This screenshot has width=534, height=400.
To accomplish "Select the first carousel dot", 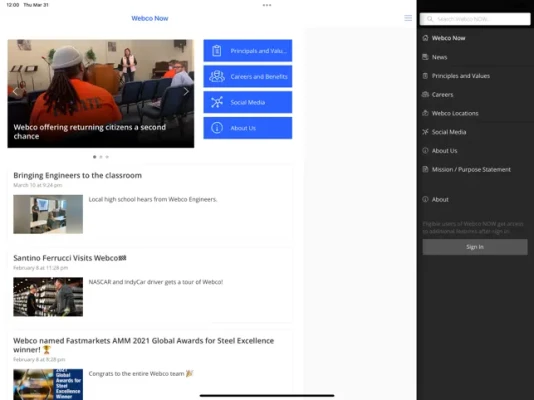I will 94,157.
